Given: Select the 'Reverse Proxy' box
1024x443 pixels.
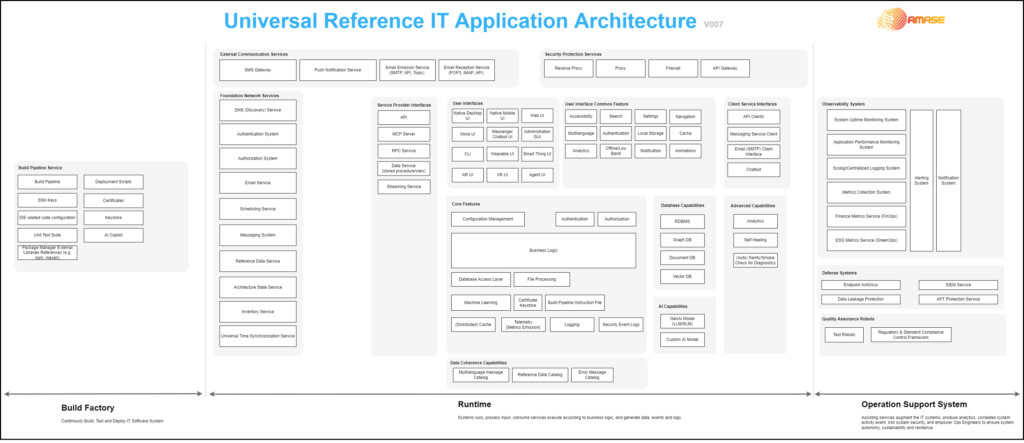Looking at the screenshot, I should [x=569, y=68].
